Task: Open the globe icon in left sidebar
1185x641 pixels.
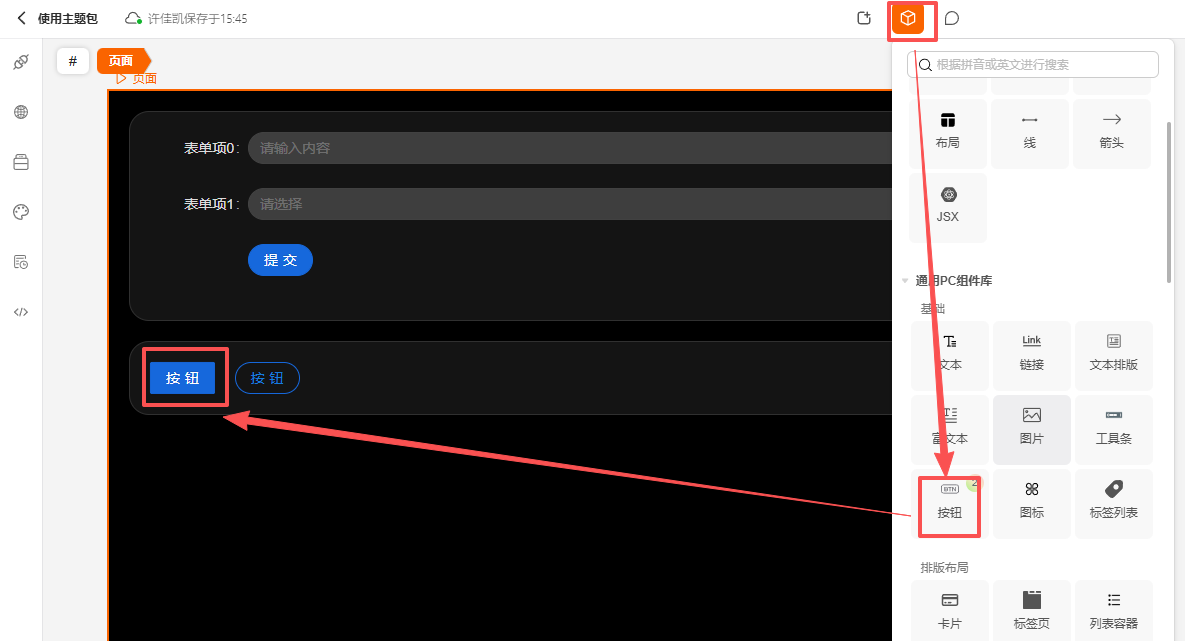Action: 21,112
